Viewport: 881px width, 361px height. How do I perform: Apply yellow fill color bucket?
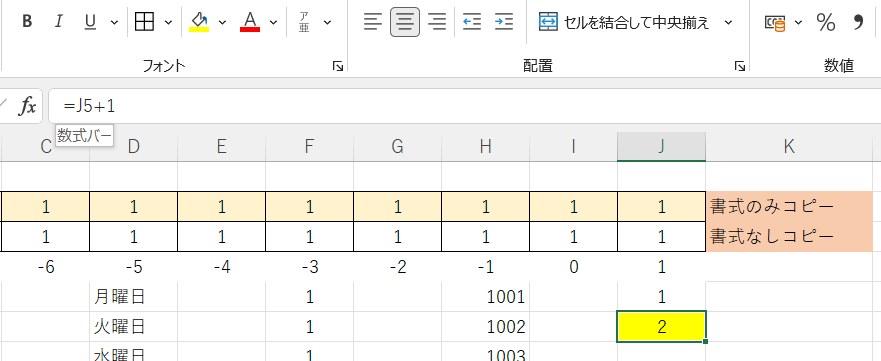[x=199, y=22]
